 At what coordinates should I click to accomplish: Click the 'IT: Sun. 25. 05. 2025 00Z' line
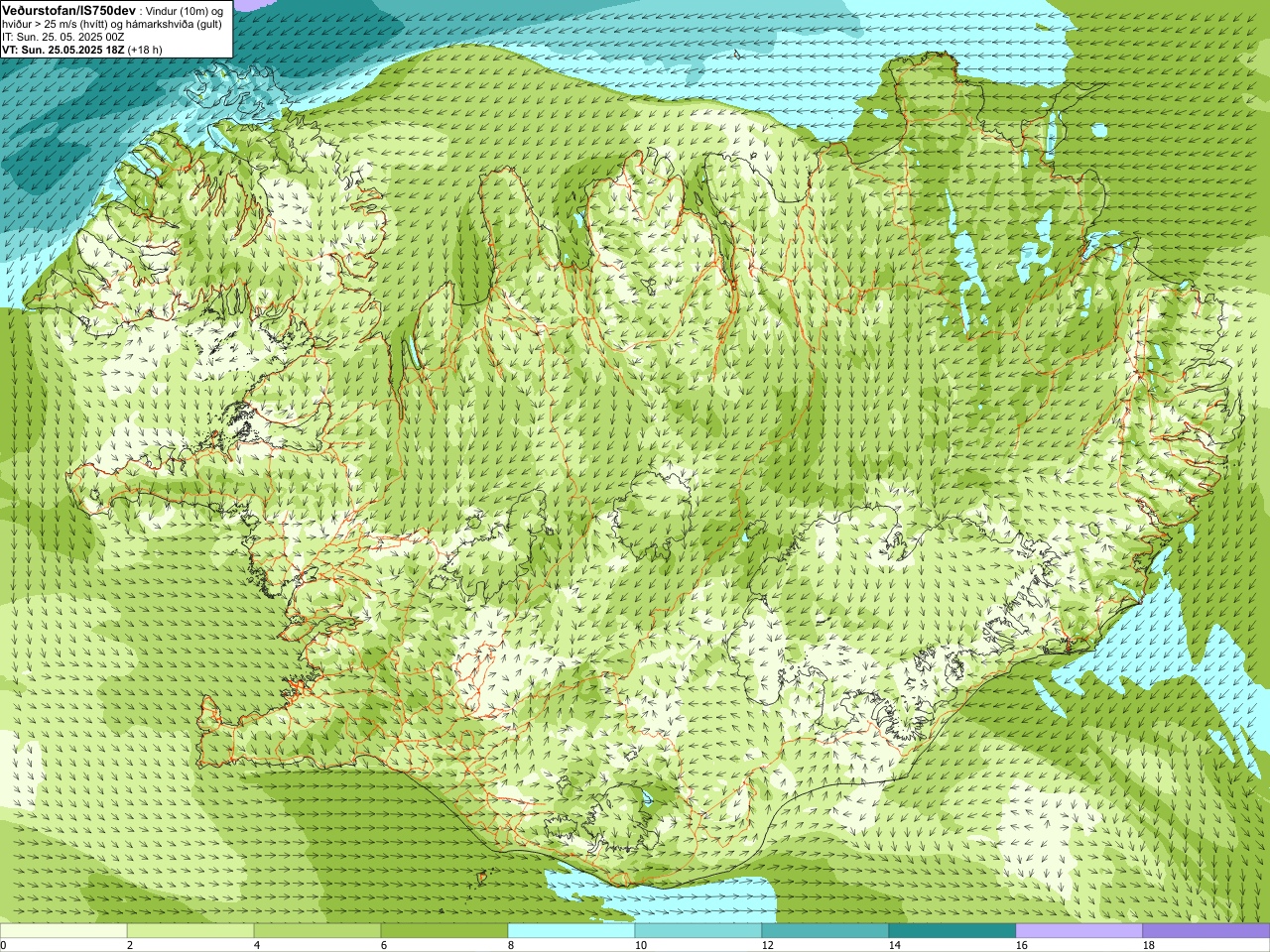(x=63, y=37)
